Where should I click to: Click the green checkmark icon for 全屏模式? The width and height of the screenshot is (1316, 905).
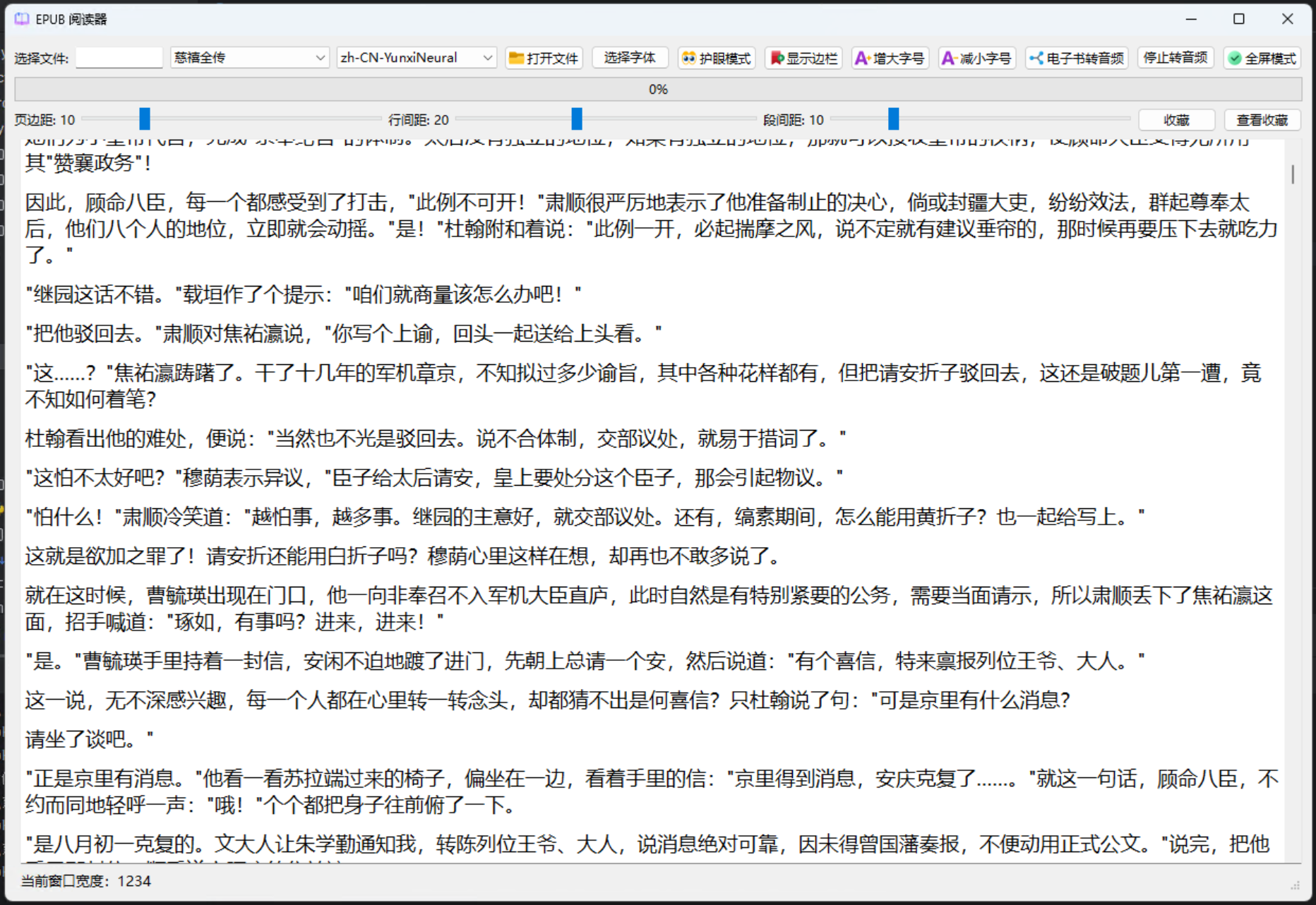click(1235, 59)
